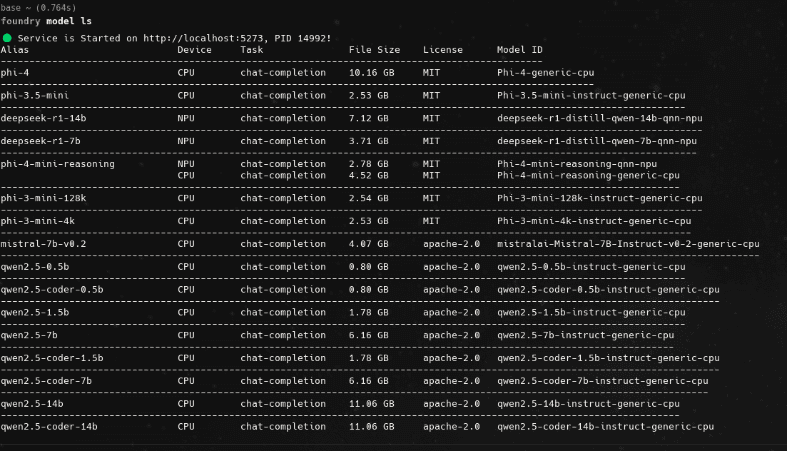787x451 pixels.
Task: Click the deepseek-r1-14b alias entry
Action: click(x=43, y=118)
